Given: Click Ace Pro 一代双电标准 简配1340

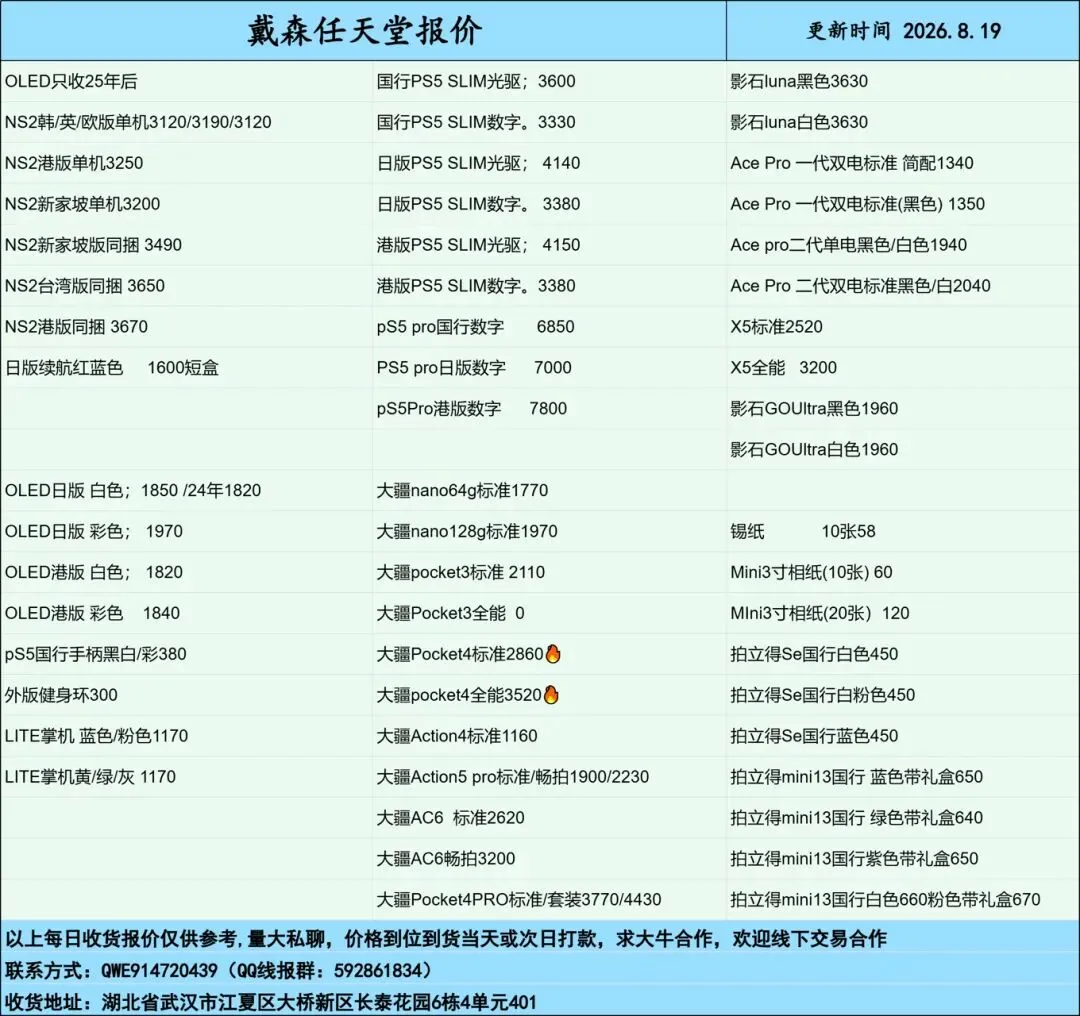Looking at the screenshot, I should [852, 163].
